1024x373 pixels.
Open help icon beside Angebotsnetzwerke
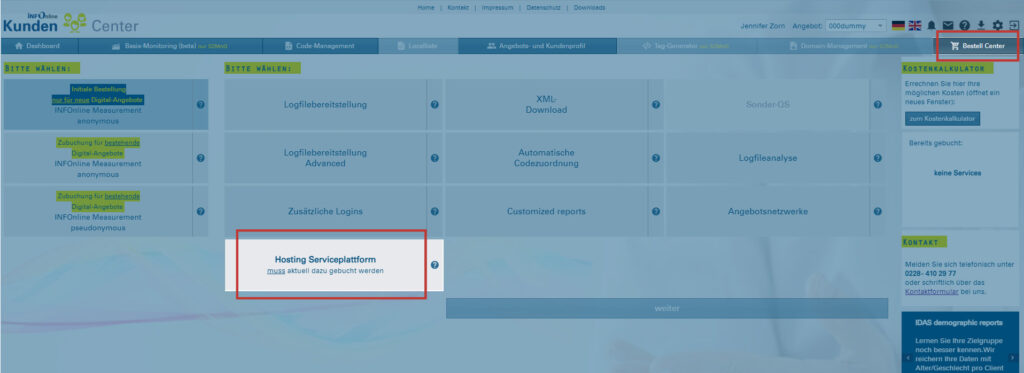[878, 212]
